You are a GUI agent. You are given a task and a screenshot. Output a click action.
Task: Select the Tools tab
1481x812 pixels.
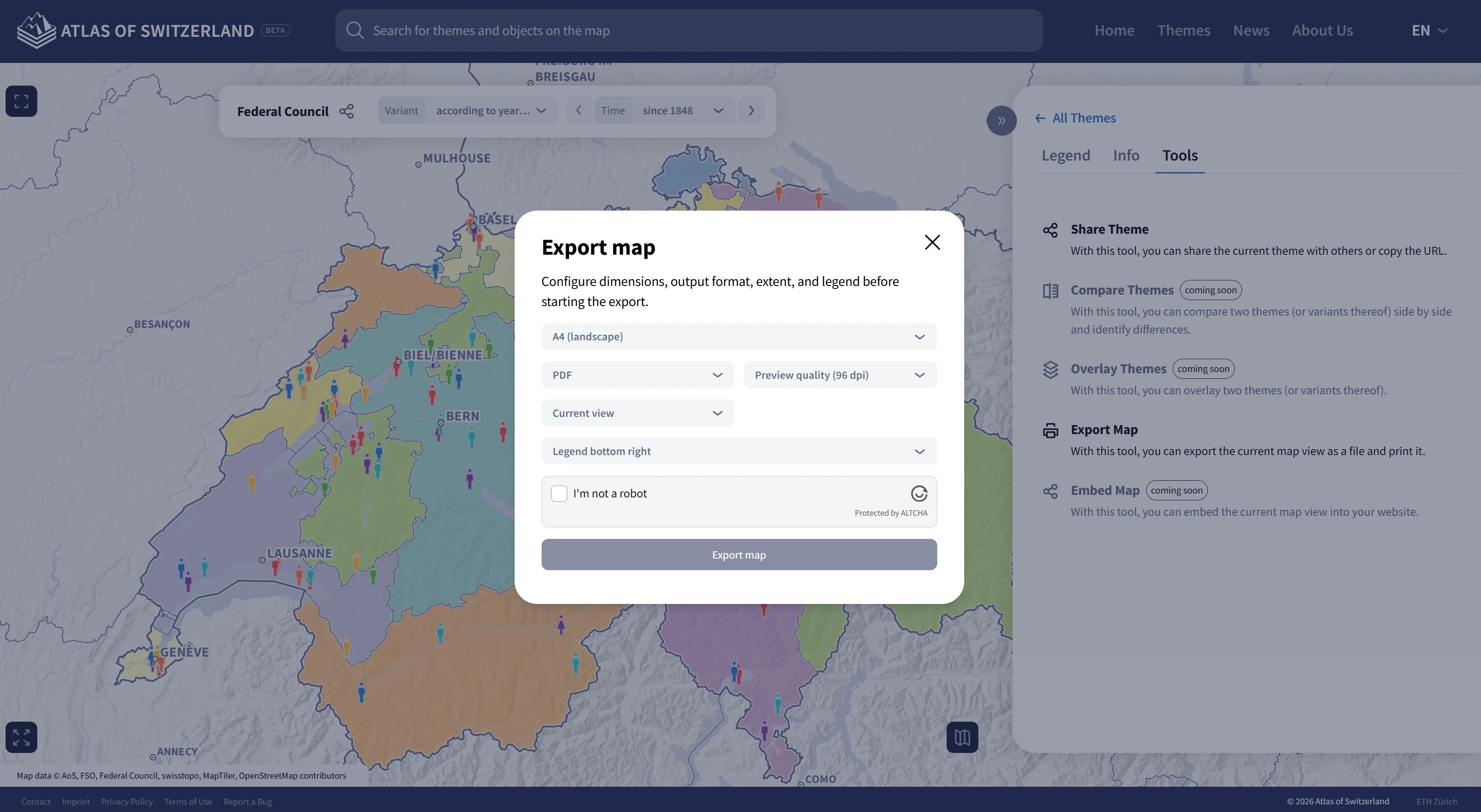(x=1180, y=155)
